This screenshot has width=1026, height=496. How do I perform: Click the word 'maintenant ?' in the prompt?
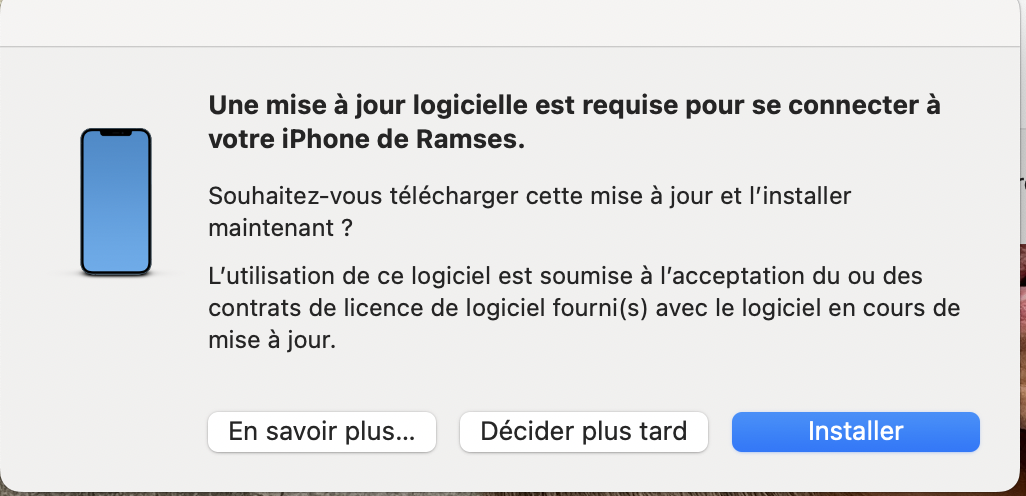pos(280,228)
